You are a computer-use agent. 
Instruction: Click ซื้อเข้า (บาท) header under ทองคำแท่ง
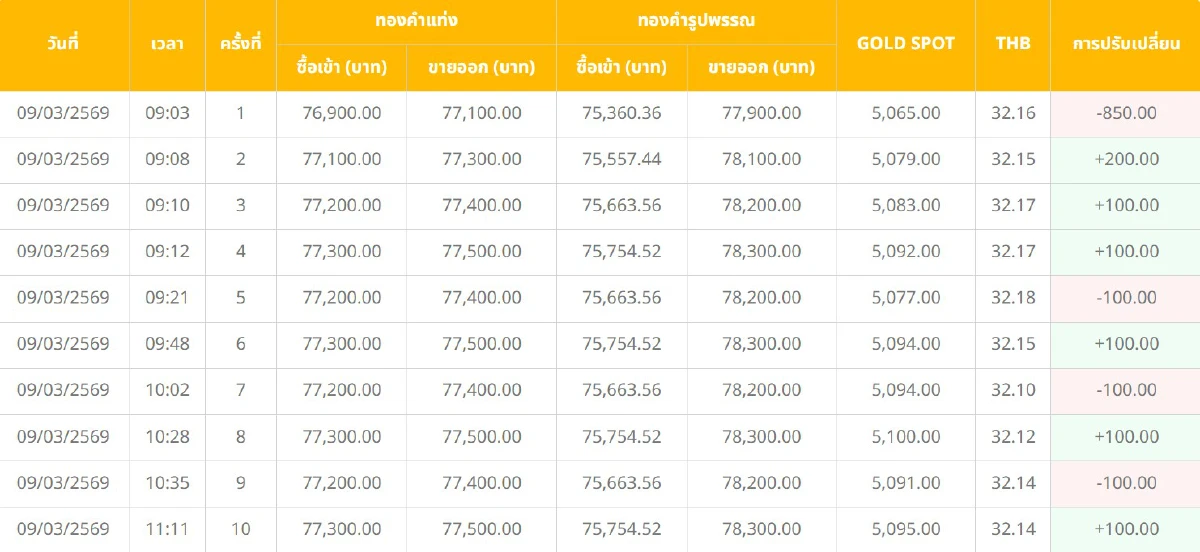click(341, 68)
